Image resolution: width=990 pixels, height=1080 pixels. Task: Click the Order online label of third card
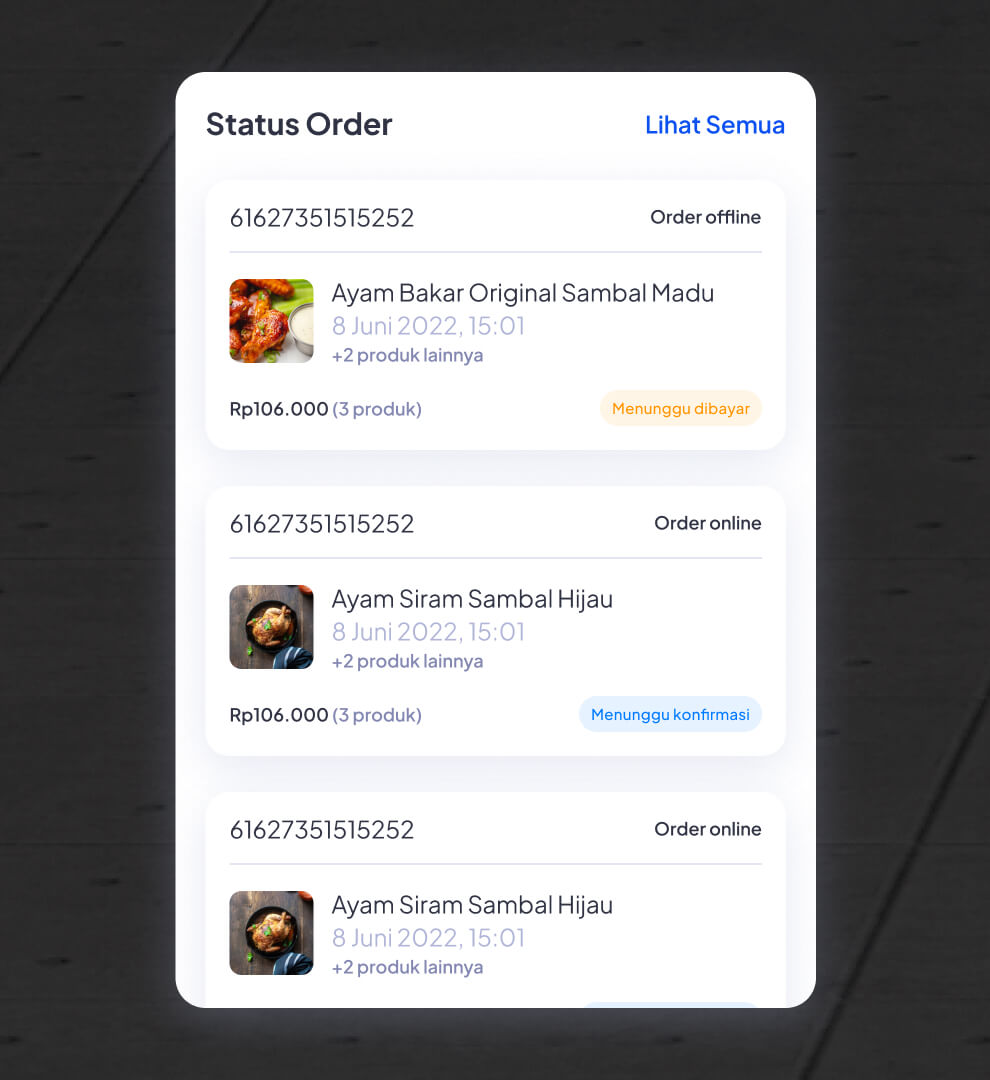[x=708, y=829]
